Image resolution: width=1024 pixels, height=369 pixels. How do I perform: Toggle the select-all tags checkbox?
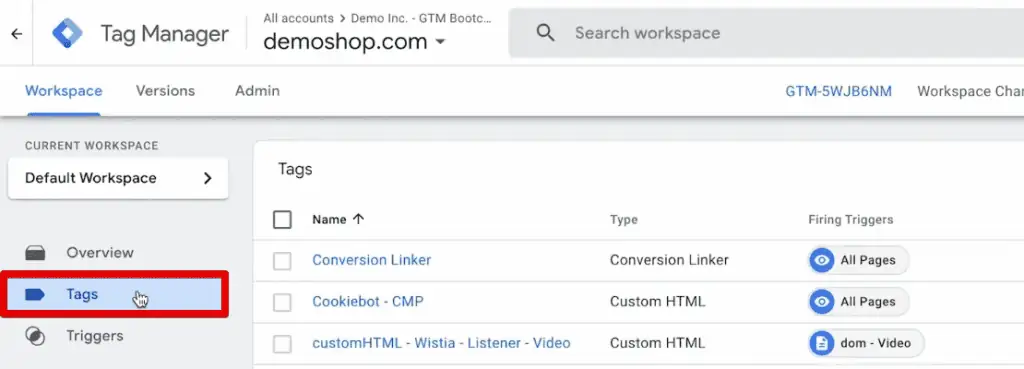pyautogui.click(x=282, y=219)
